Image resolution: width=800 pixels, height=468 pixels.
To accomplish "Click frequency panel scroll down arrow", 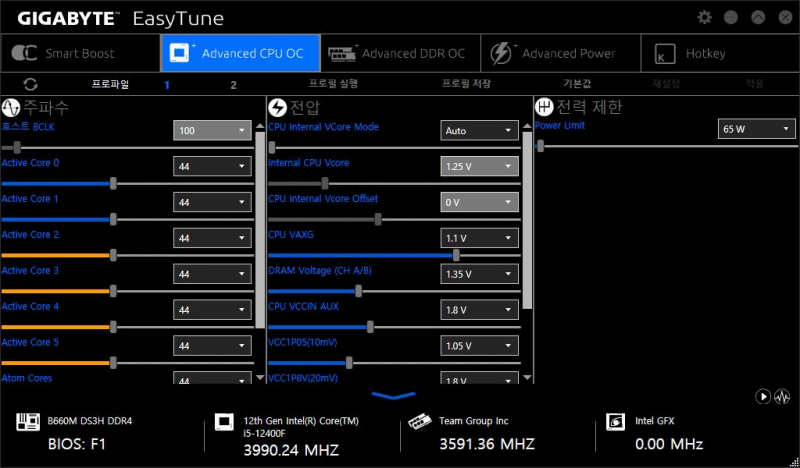I will click(x=260, y=378).
